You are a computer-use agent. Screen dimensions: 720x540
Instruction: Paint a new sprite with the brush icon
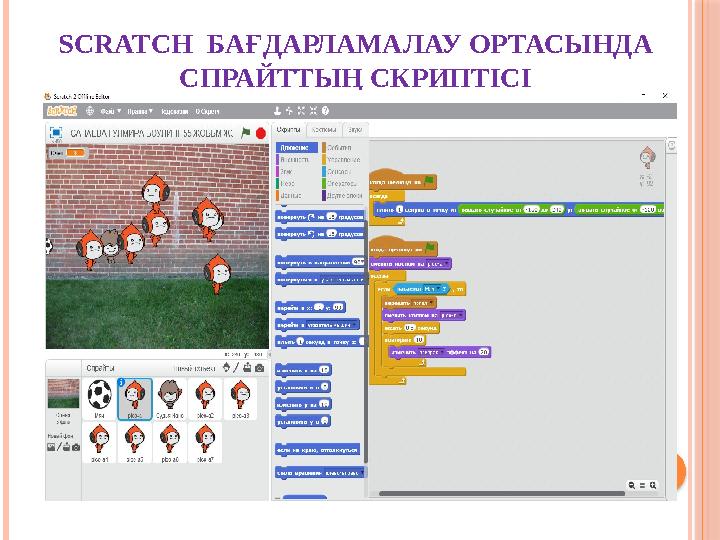pos(236,367)
